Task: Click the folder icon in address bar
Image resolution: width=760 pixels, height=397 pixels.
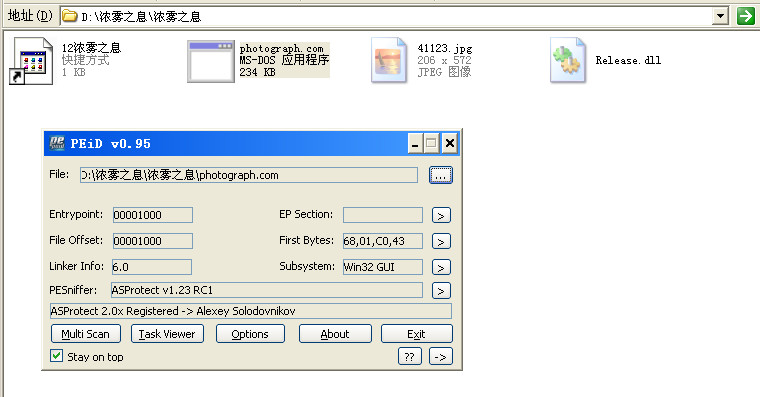Action: (x=70, y=16)
